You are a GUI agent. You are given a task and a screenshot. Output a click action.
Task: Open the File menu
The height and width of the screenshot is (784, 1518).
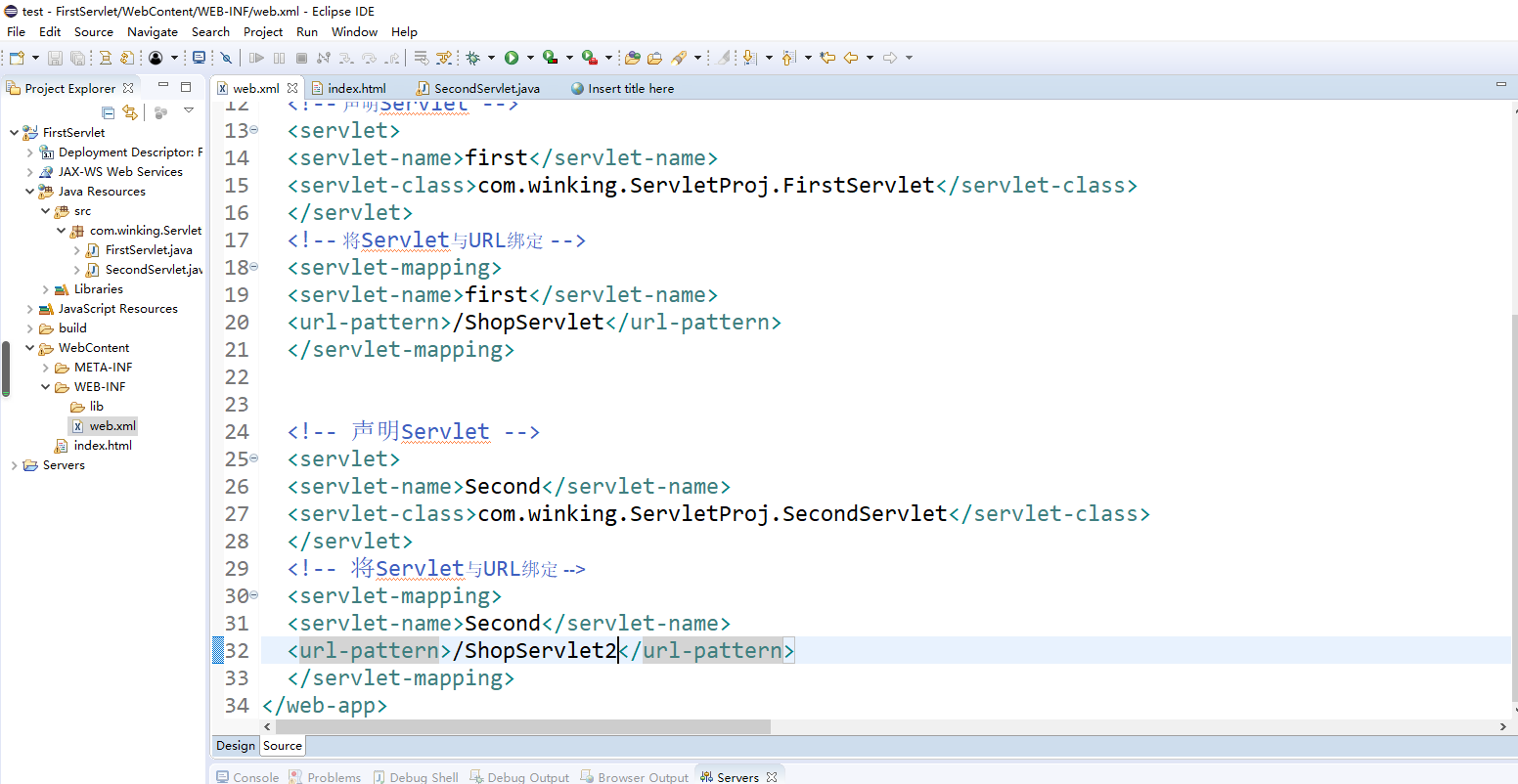[17, 31]
